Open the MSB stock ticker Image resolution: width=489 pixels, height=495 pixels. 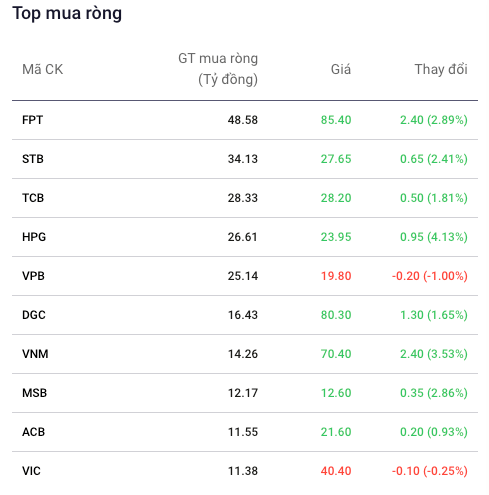(x=34, y=393)
